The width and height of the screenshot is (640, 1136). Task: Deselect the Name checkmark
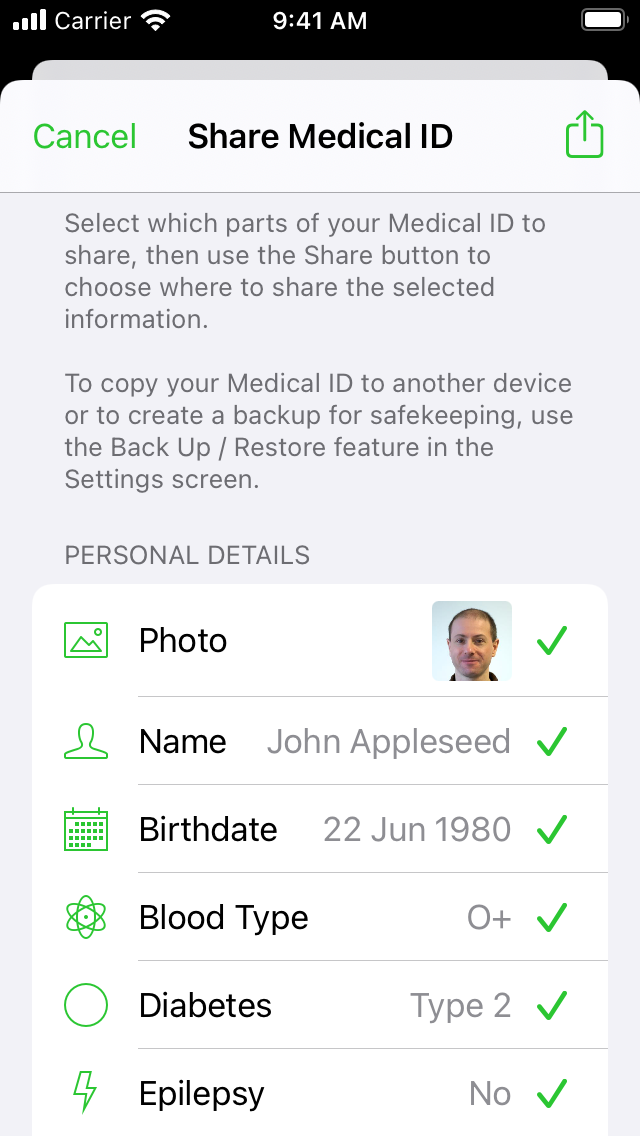click(552, 741)
